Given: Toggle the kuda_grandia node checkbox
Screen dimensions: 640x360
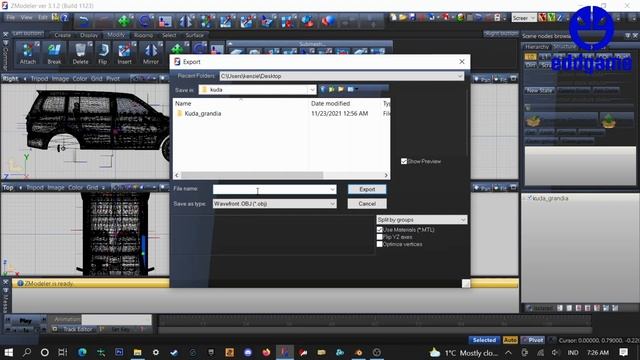Looking at the screenshot, I should click(x=530, y=198).
